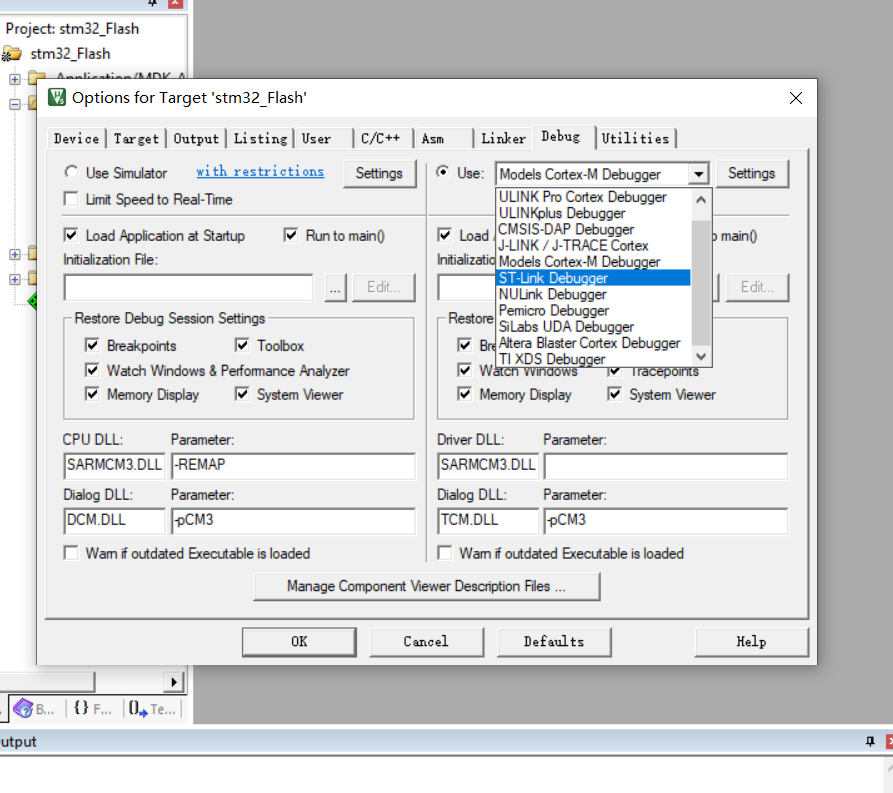893x793 pixels.
Task: Select the Use hardware debugger radio button
Action: pos(443,172)
